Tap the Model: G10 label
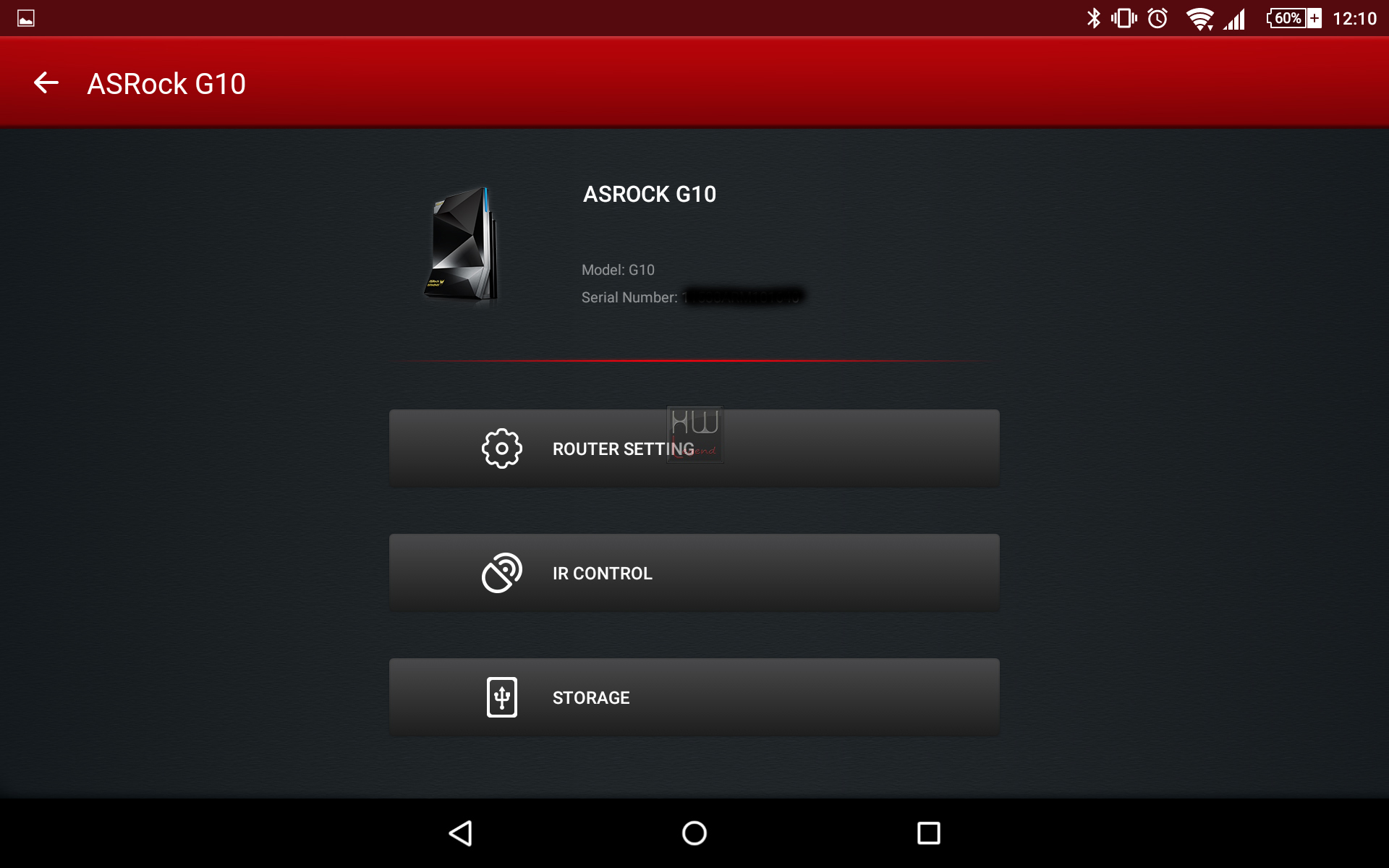Viewport: 1389px width, 868px height. pos(618,270)
